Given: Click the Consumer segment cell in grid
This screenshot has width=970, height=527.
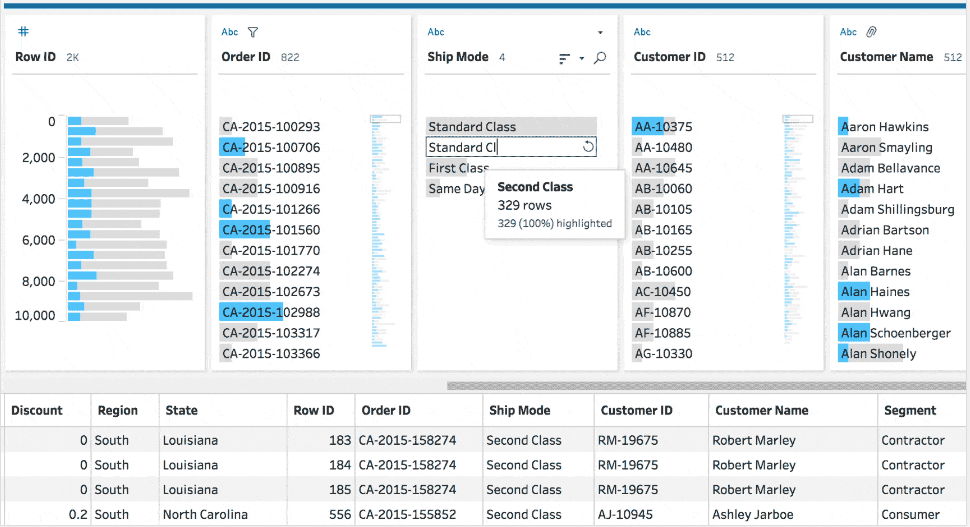Looking at the screenshot, I should 923,514.
